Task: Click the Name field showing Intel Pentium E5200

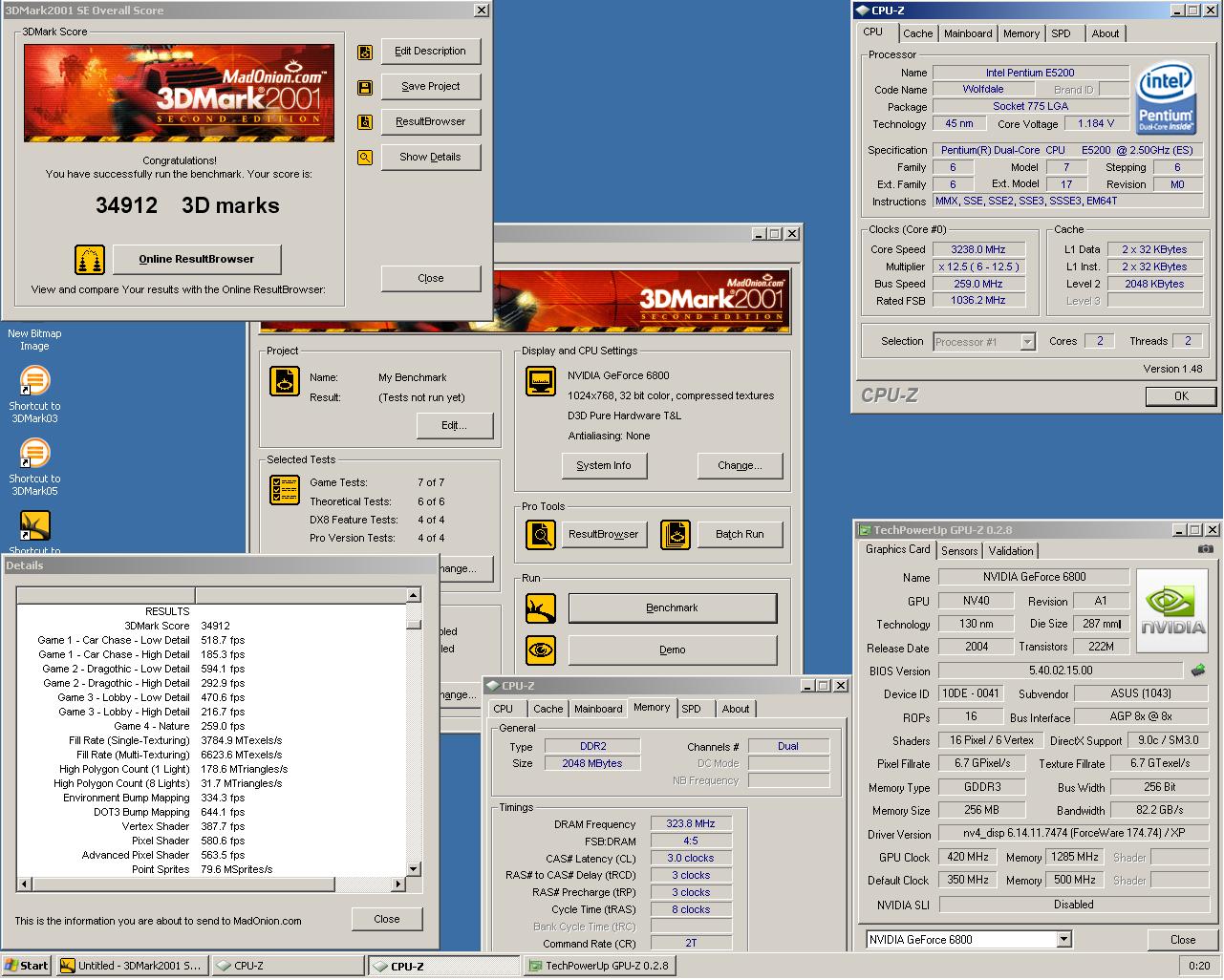Action: [1030, 73]
